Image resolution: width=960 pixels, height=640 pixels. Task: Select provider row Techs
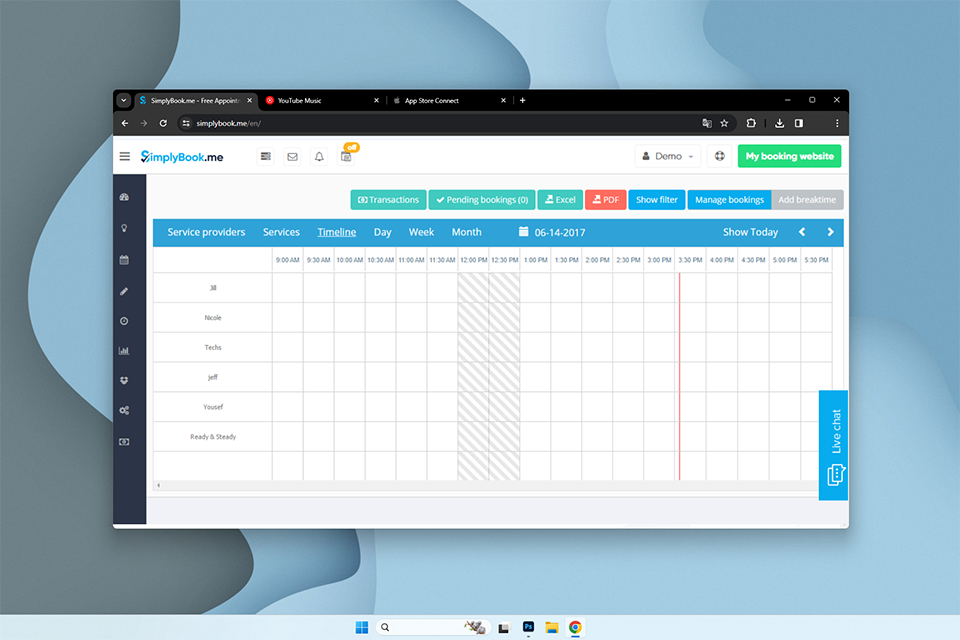point(212,347)
